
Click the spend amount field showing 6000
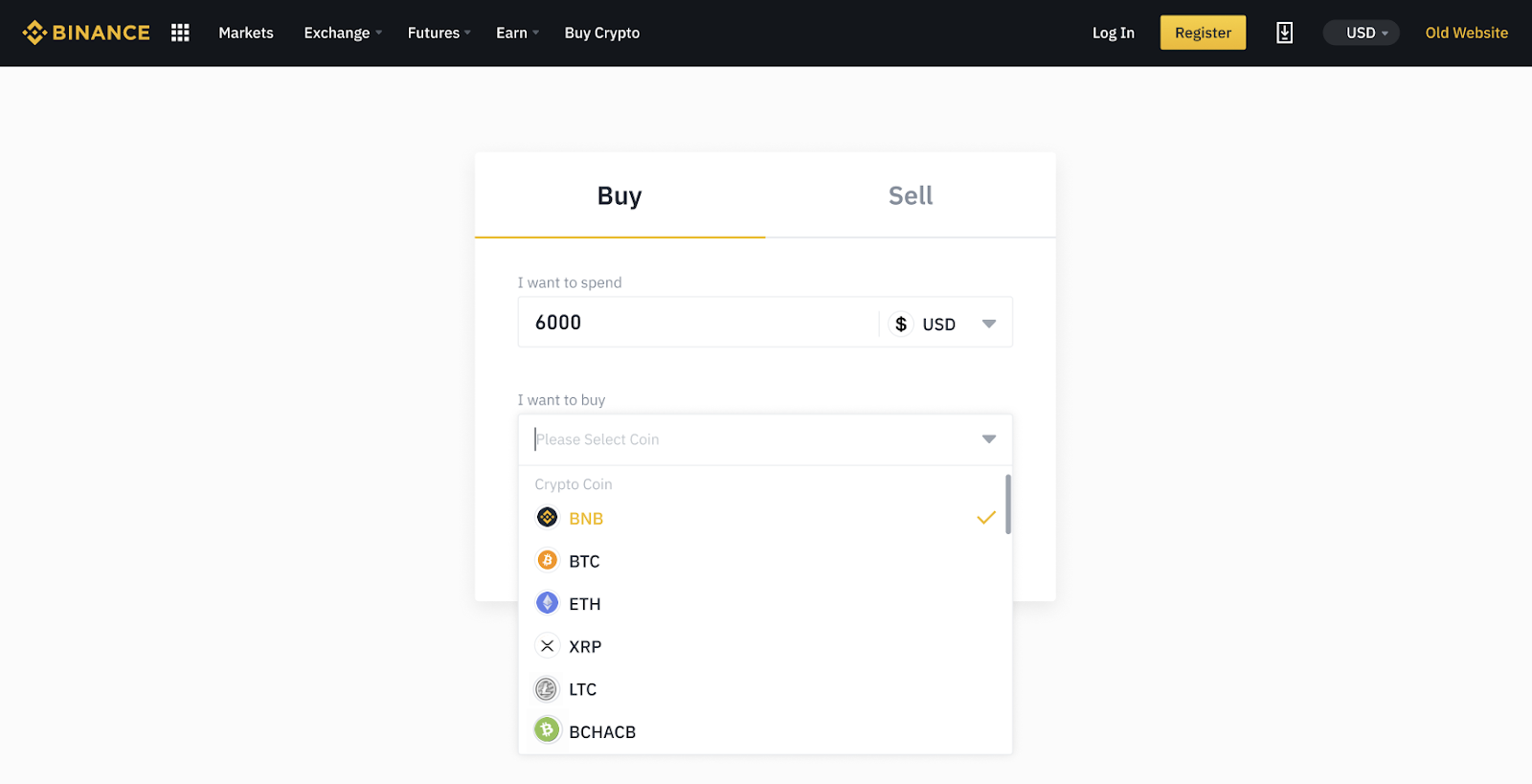699,323
